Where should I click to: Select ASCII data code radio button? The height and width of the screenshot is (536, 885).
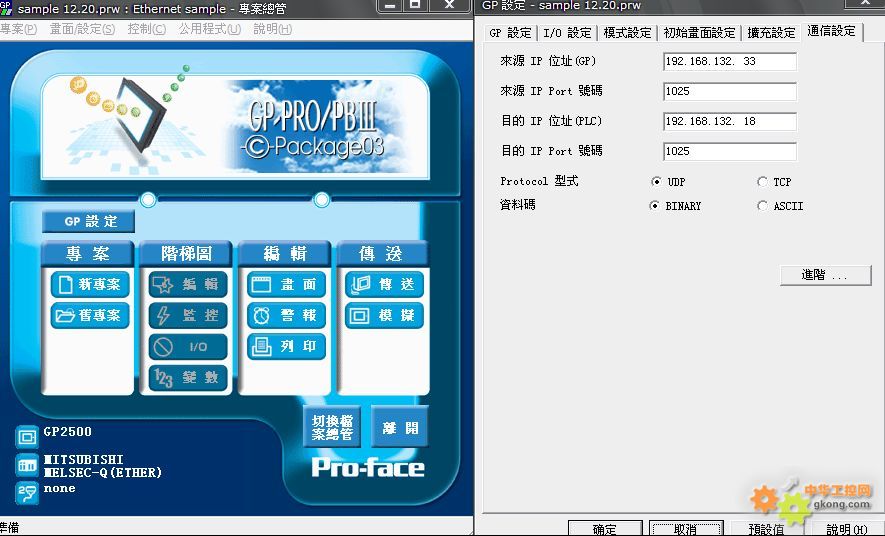tap(763, 205)
